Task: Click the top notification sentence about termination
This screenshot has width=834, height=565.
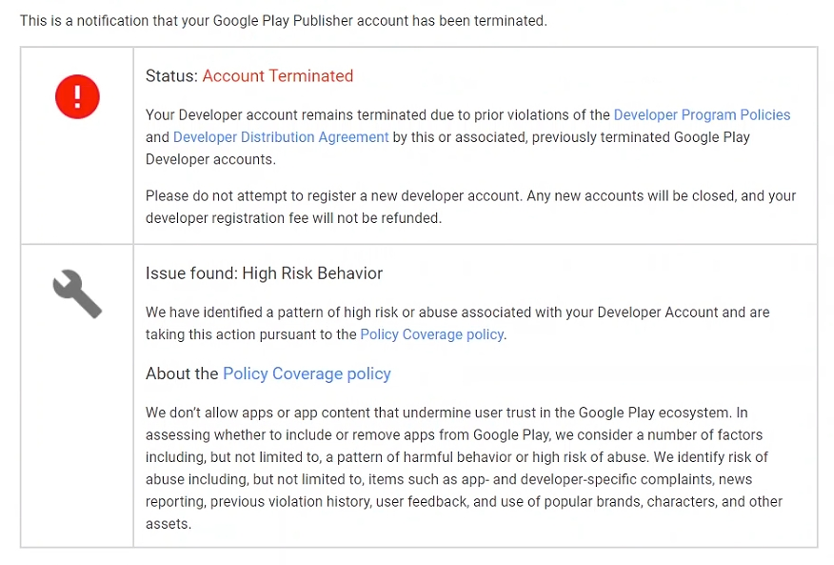Action: click(x=283, y=21)
